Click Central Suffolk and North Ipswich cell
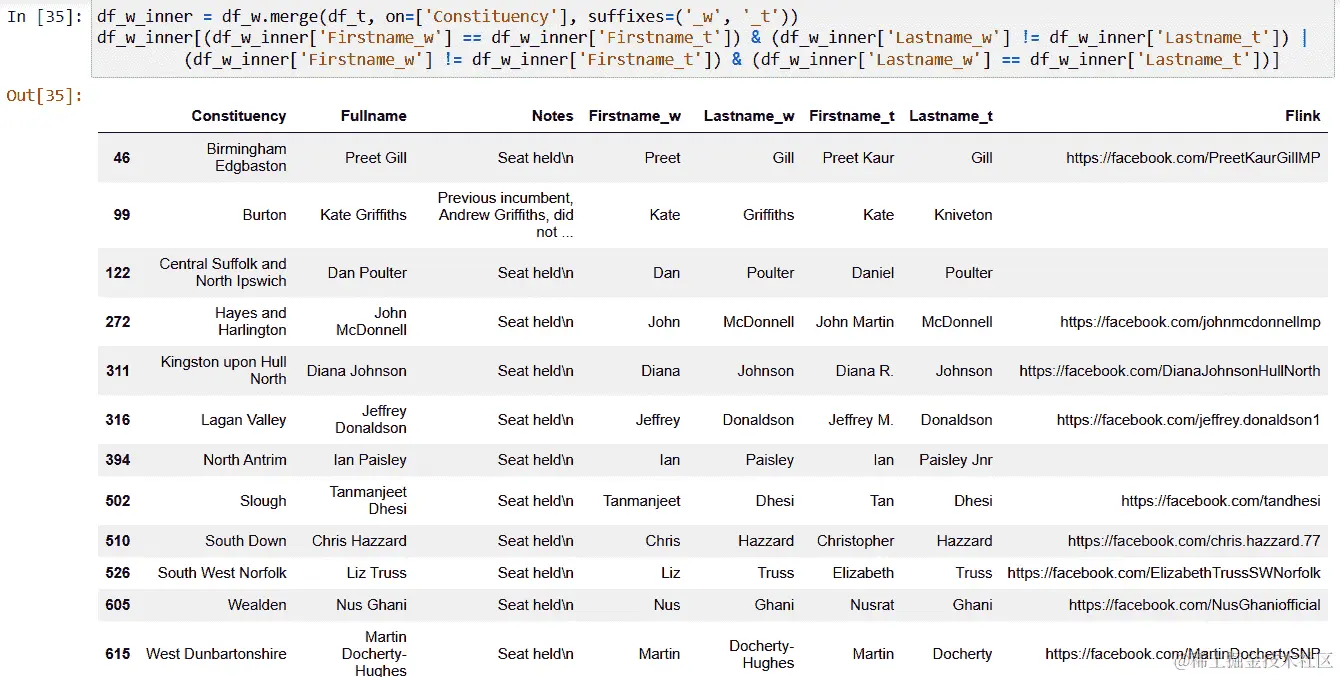 (223, 273)
